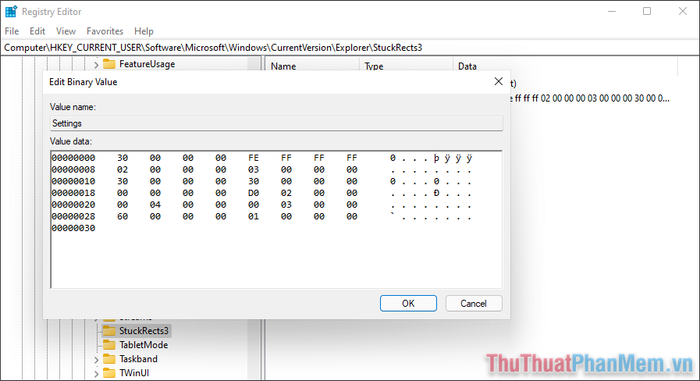Click the ASCII Ð character in row 00000018
This screenshot has height=381, width=700.
(x=436, y=193)
